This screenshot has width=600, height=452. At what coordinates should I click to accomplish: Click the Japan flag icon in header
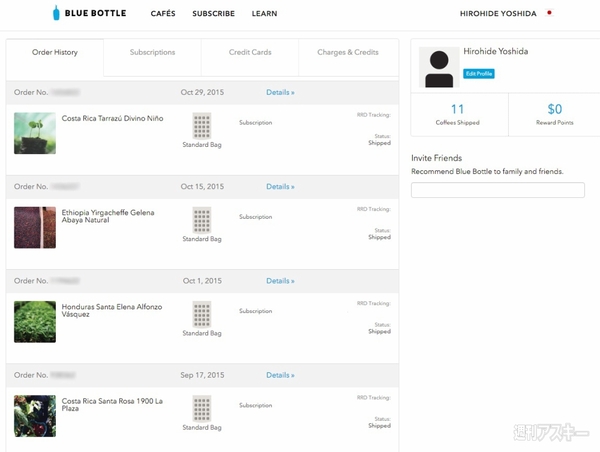[549, 14]
